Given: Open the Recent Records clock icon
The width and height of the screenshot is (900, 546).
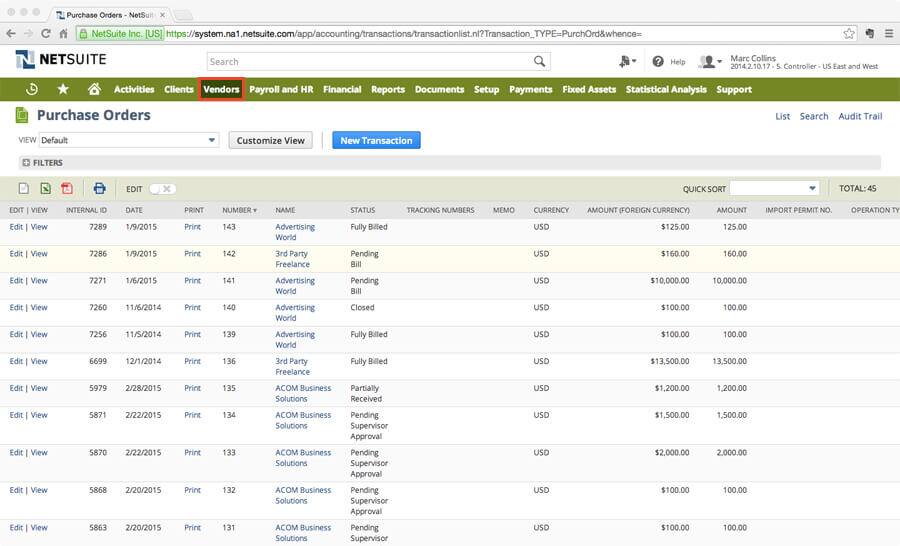Looking at the screenshot, I should [x=32, y=89].
